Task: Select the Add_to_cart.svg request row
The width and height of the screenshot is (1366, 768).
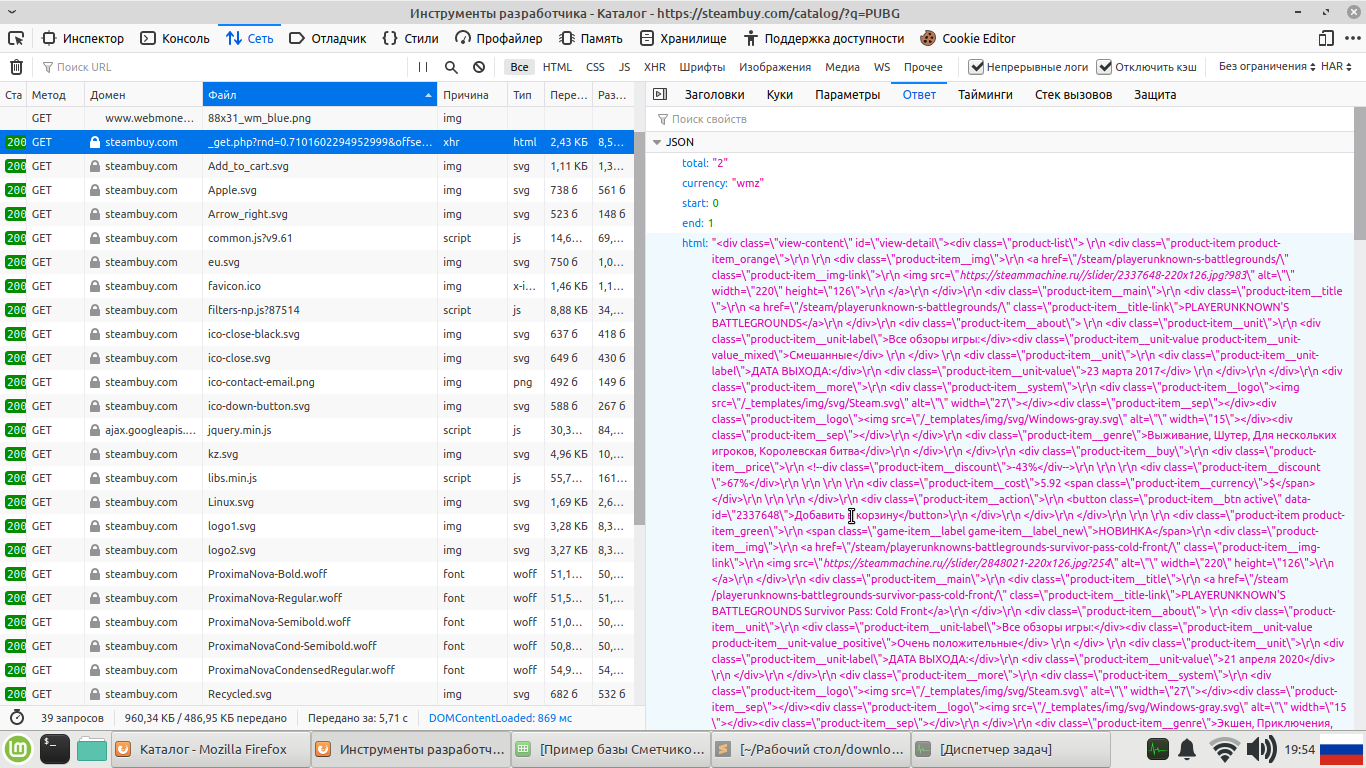Action: pos(316,166)
